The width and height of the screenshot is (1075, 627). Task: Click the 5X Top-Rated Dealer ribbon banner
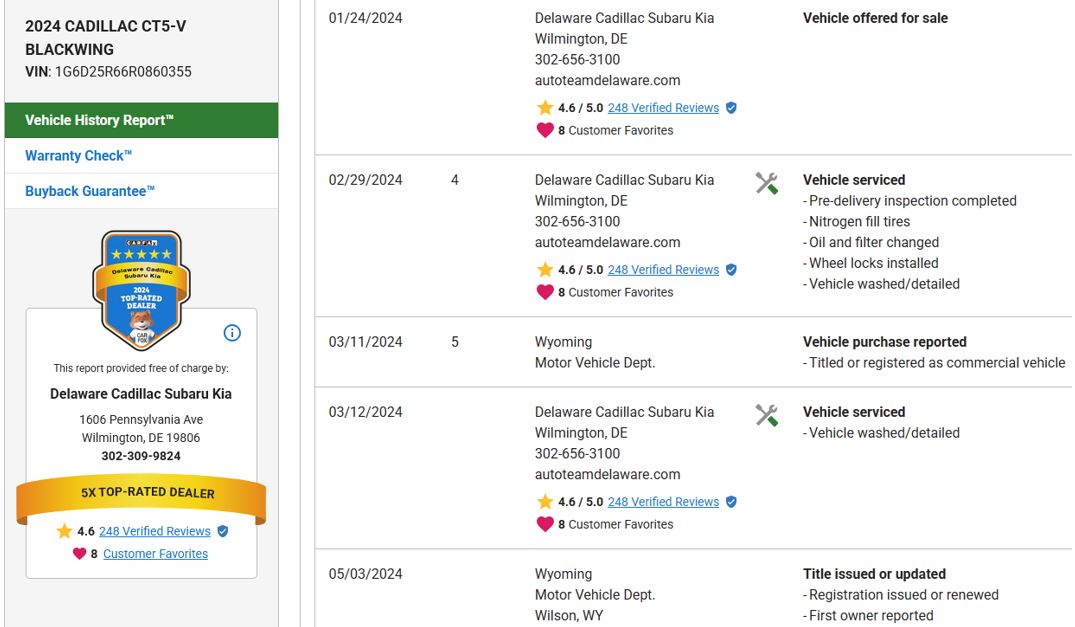[x=141, y=493]
